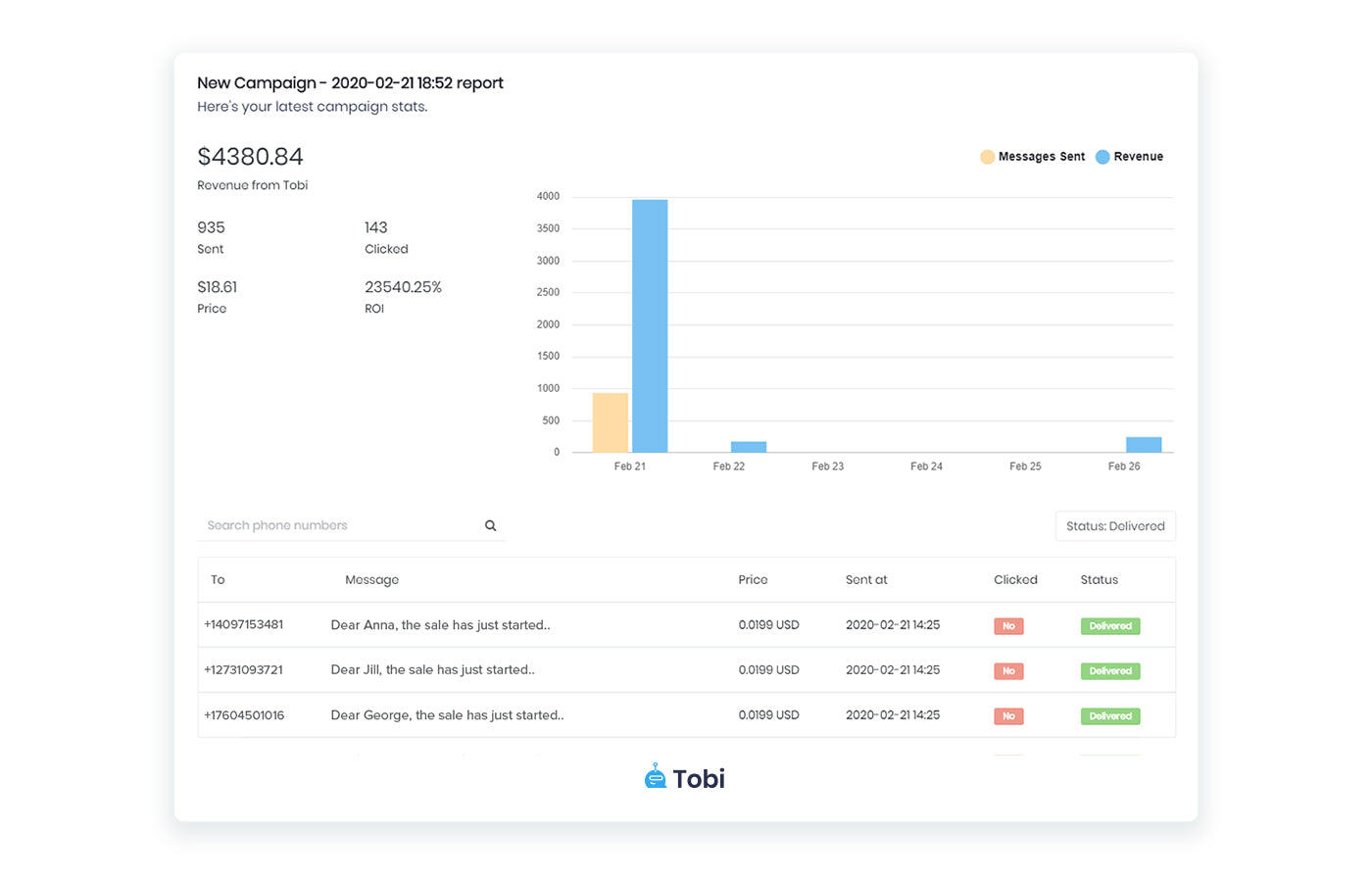The height and width of the screenshot is (882, 1372).
Task: Click the Dear Jill message text
Action: click(432, 670)
